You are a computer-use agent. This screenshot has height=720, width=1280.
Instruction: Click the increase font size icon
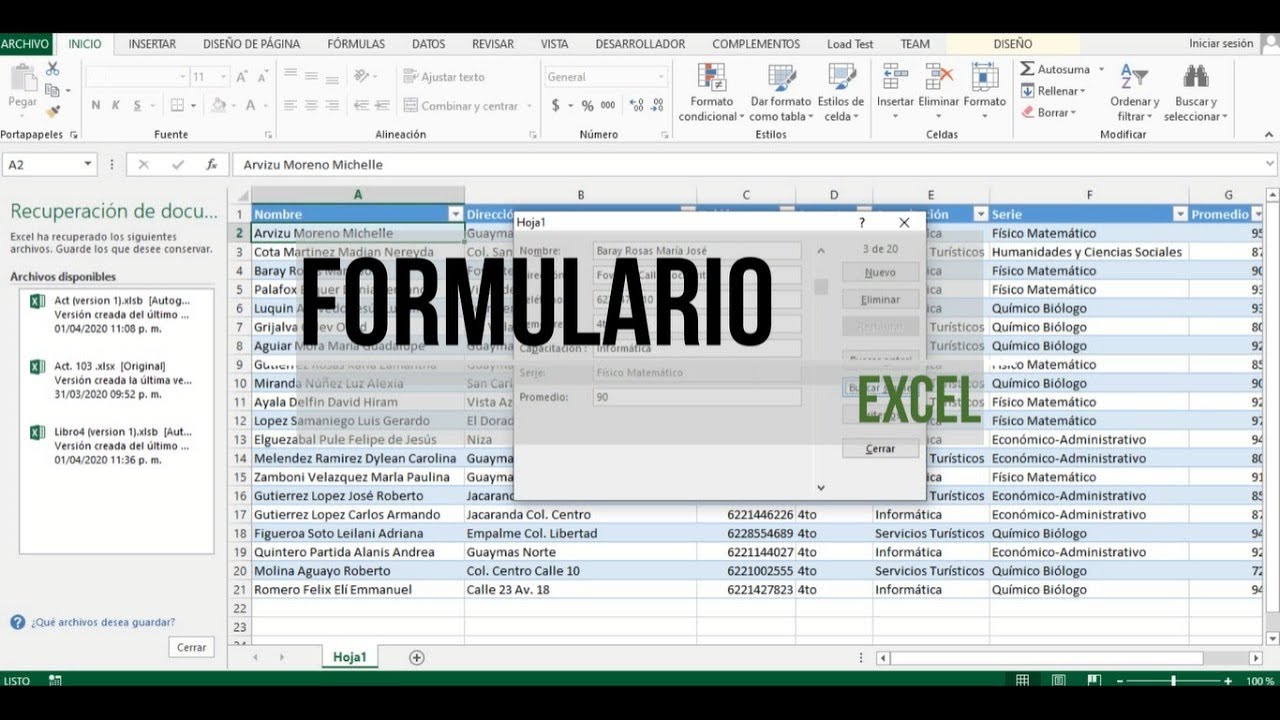(241, 77)
